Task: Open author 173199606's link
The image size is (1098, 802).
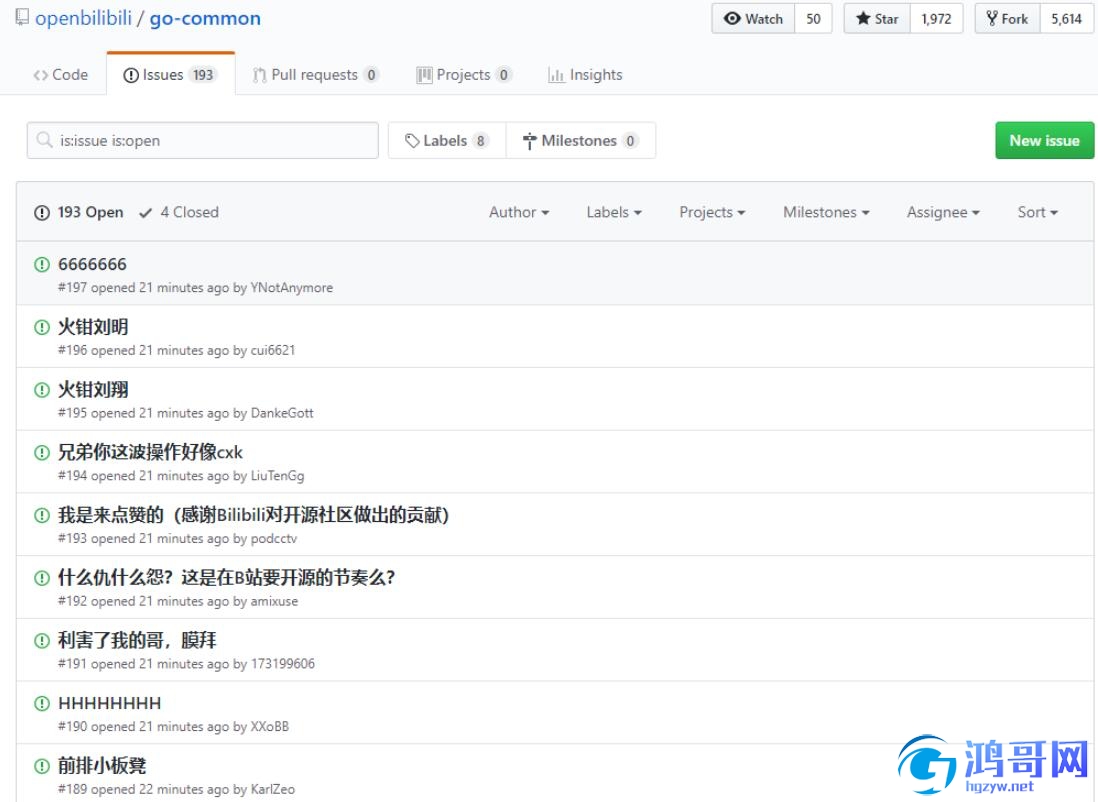Action: (283, 664)
